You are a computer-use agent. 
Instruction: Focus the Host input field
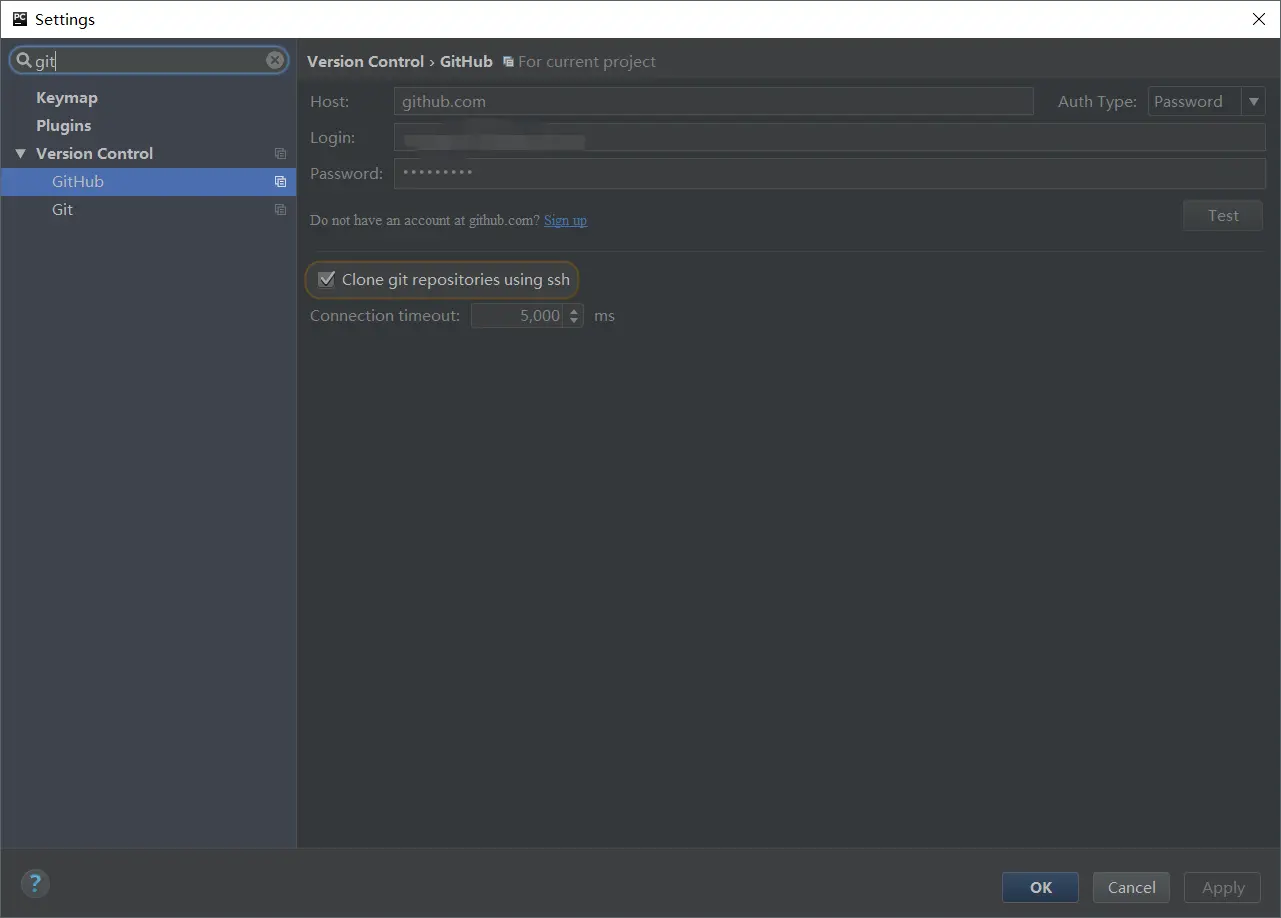tap(713, 101)
